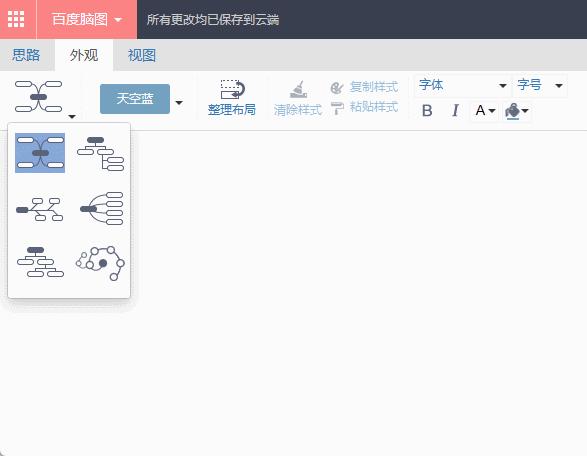Click the 整理布局 label
The width and height of the screenshot is (587, 456).
(x=232, y=110)
